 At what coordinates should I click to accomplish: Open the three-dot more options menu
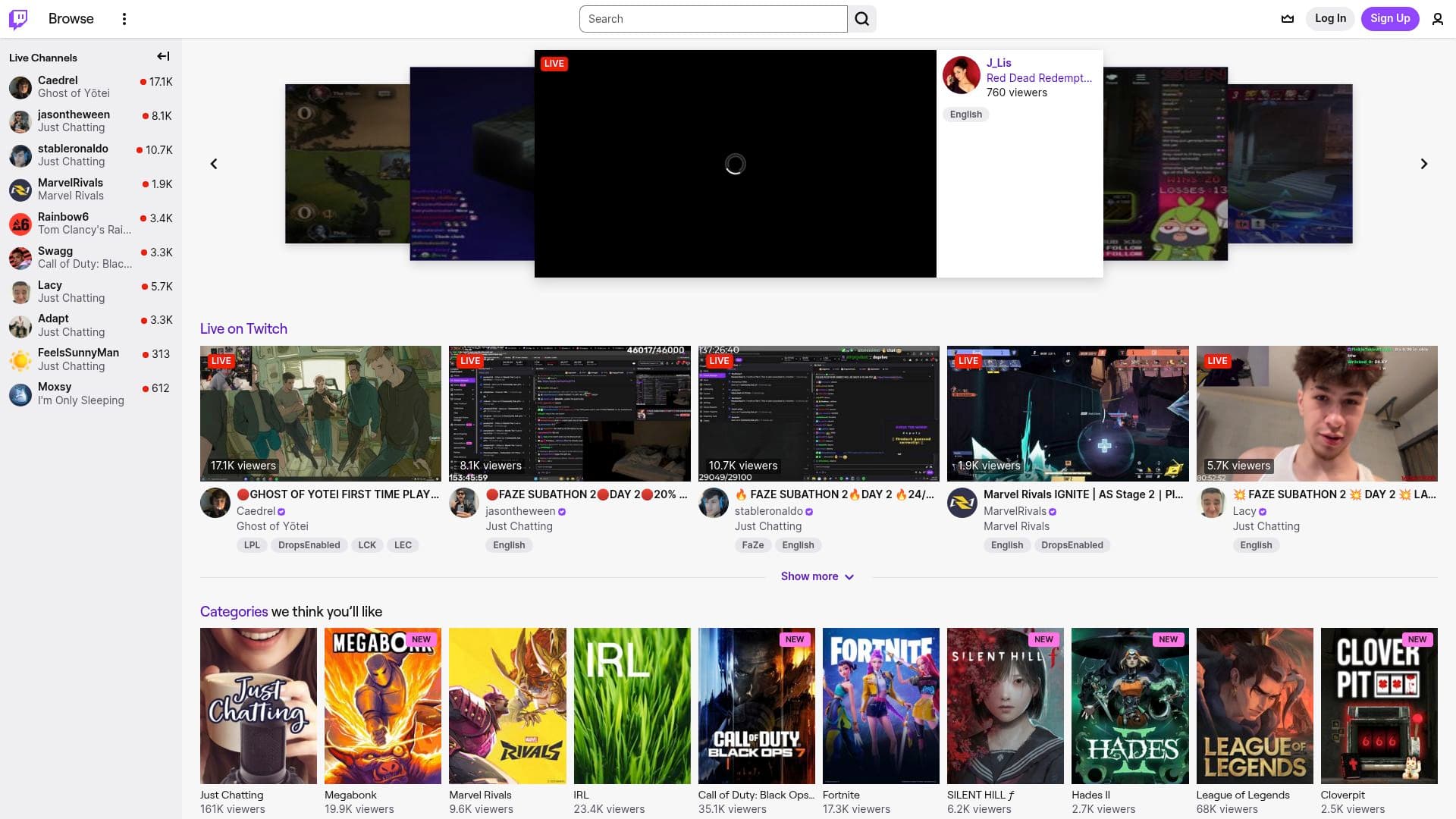click(124, 19)
